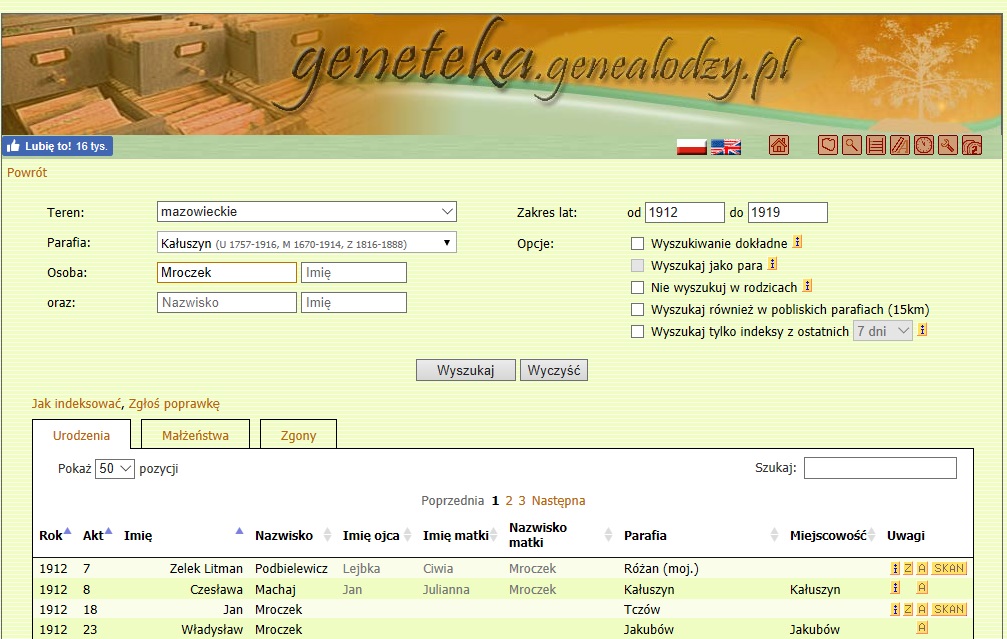The width and height of the screenshot is (1007, 639).
Task: Click the Następna pagination link
Action: point(558,500)
